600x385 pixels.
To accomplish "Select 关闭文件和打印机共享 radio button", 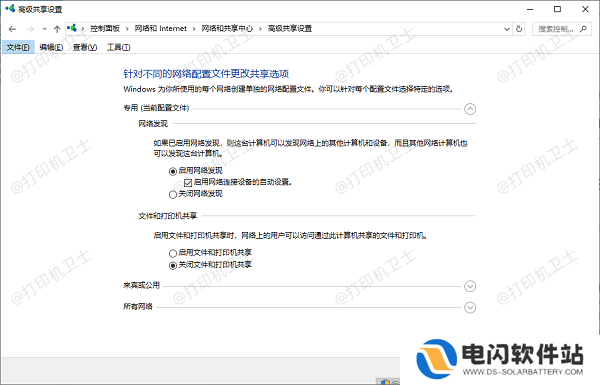I will point(173,265).
